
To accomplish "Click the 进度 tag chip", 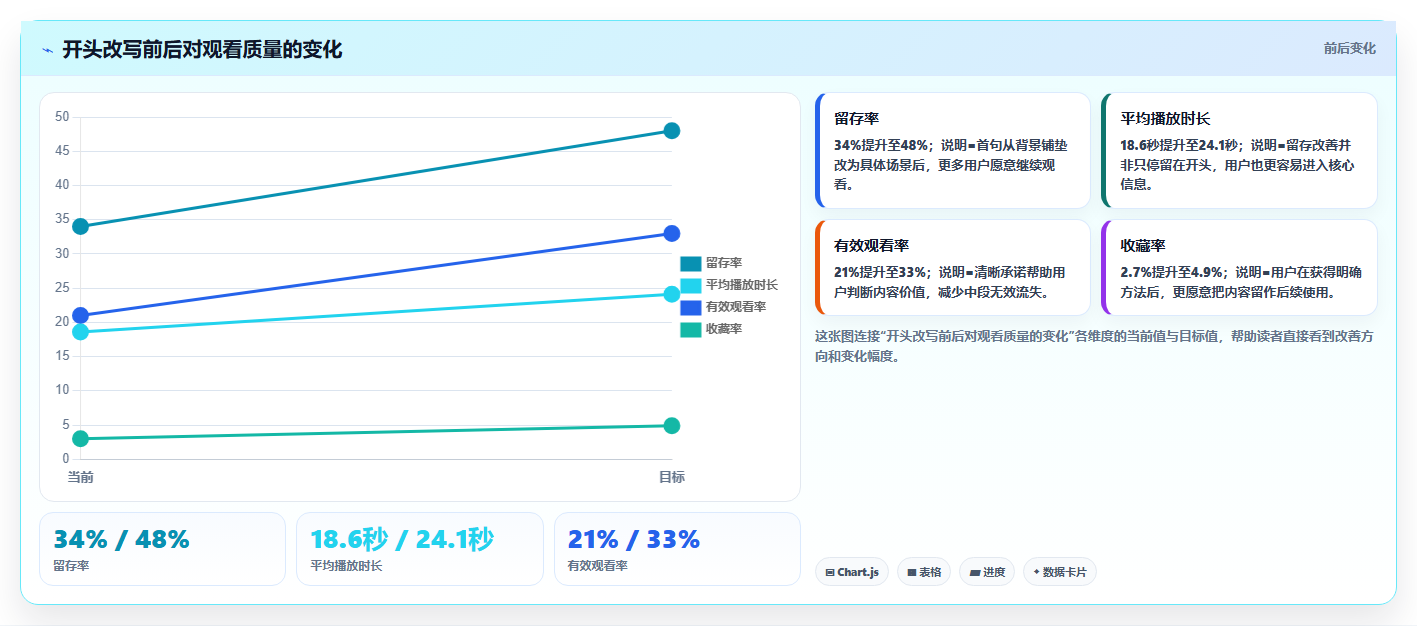I will click(987, 572).
